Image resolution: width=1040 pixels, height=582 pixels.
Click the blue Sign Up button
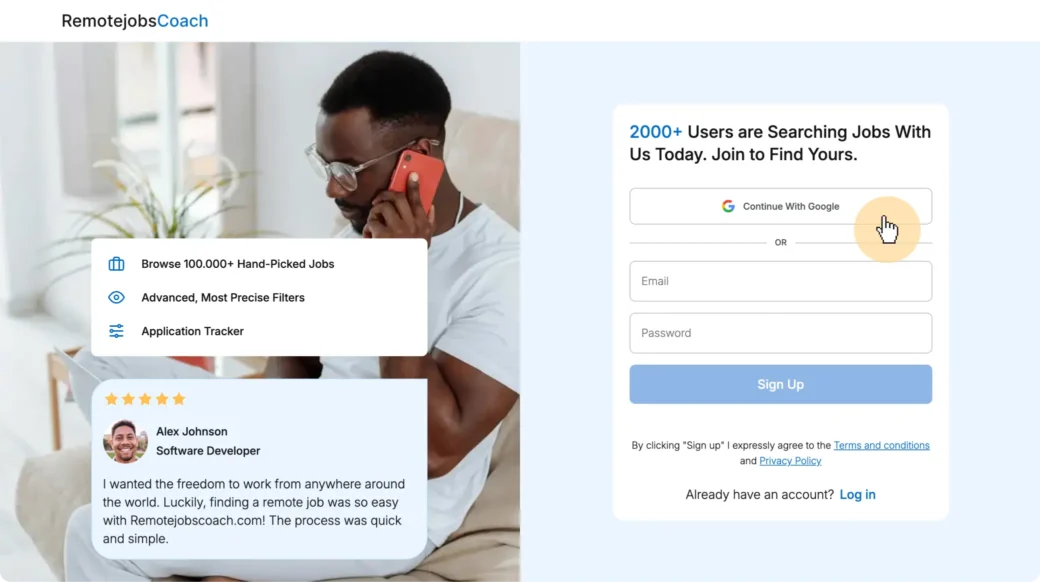coord(781,384)
